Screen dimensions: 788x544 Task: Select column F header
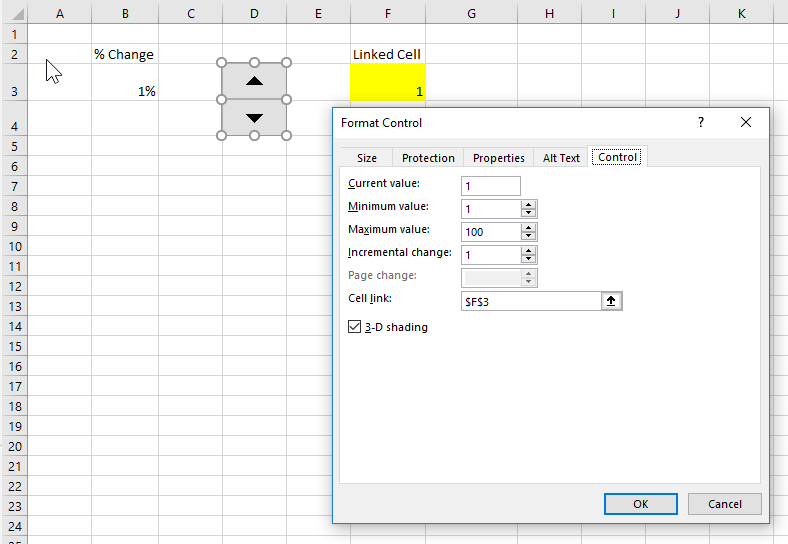pyautogui.click(x=388, y=14)
